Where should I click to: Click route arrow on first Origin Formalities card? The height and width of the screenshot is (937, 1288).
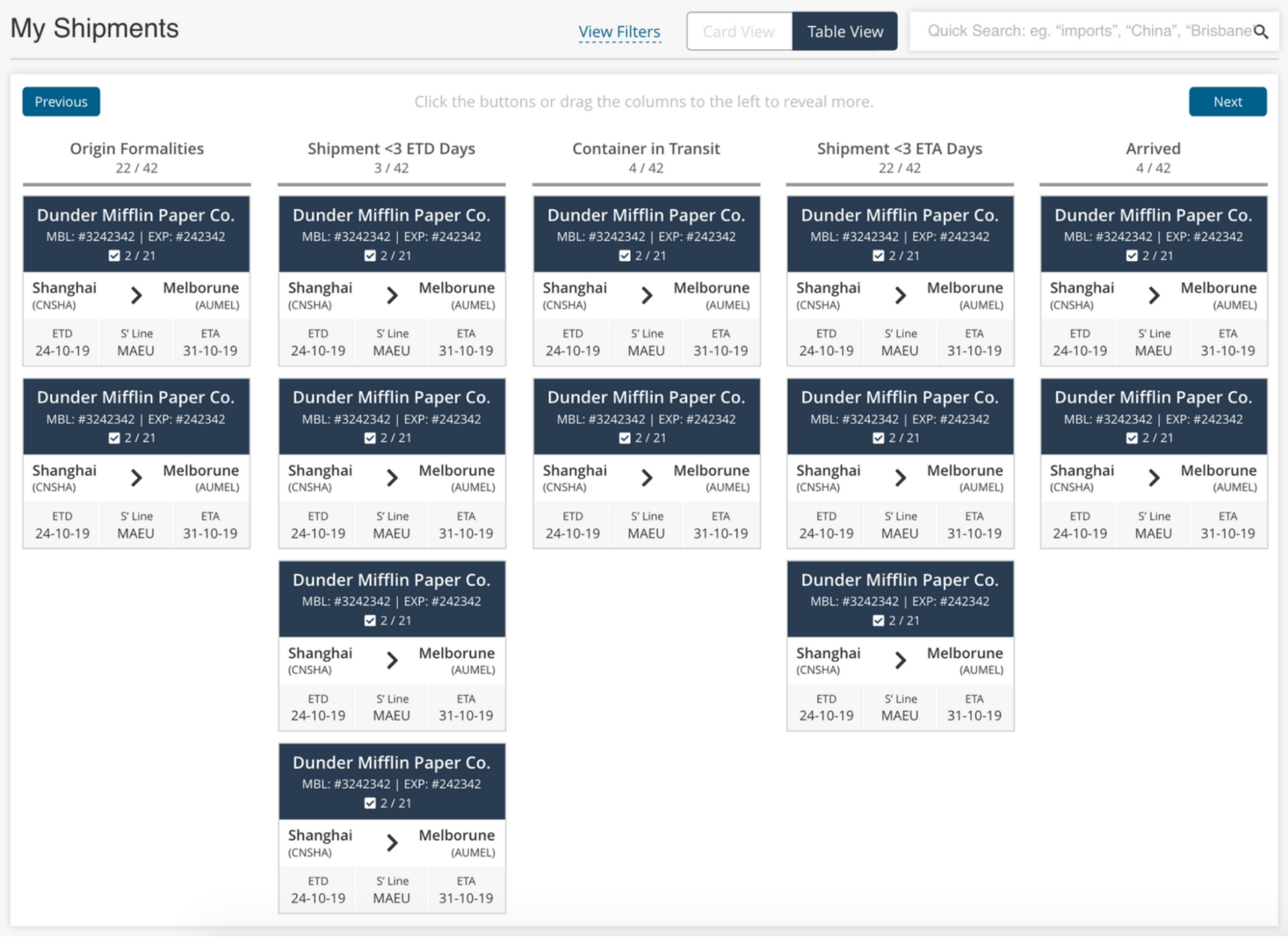(x=136, y=296)
